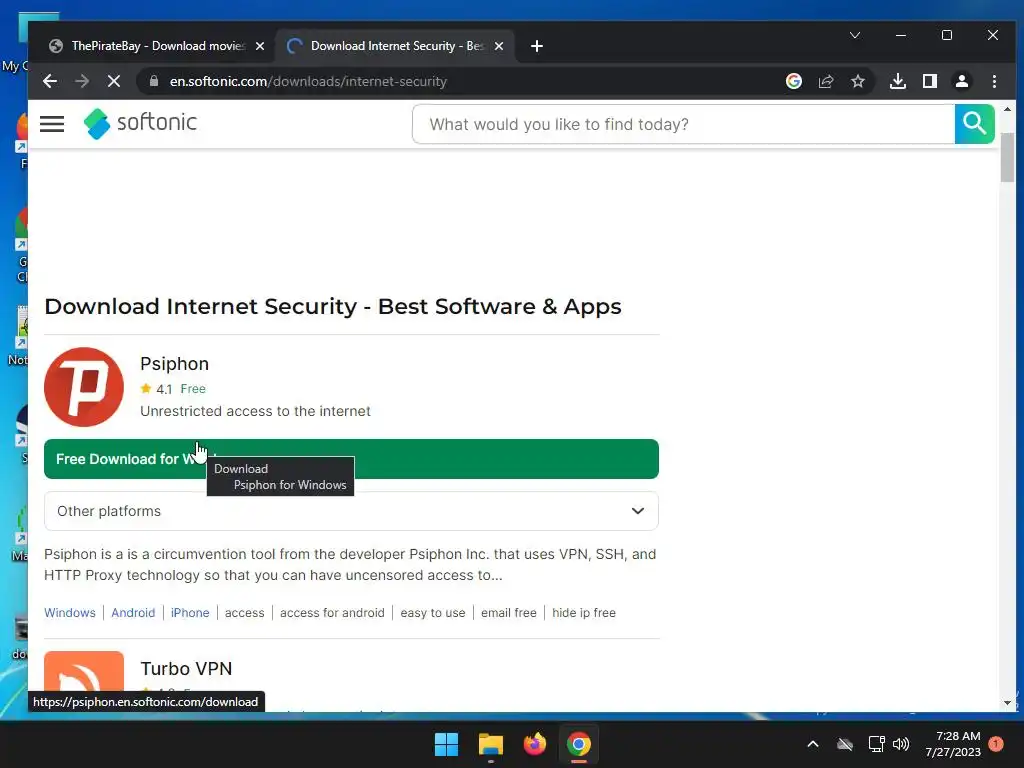1024x768 pixels.
Task: Toggle the Chrome side panel
Action: coord(929,81)
